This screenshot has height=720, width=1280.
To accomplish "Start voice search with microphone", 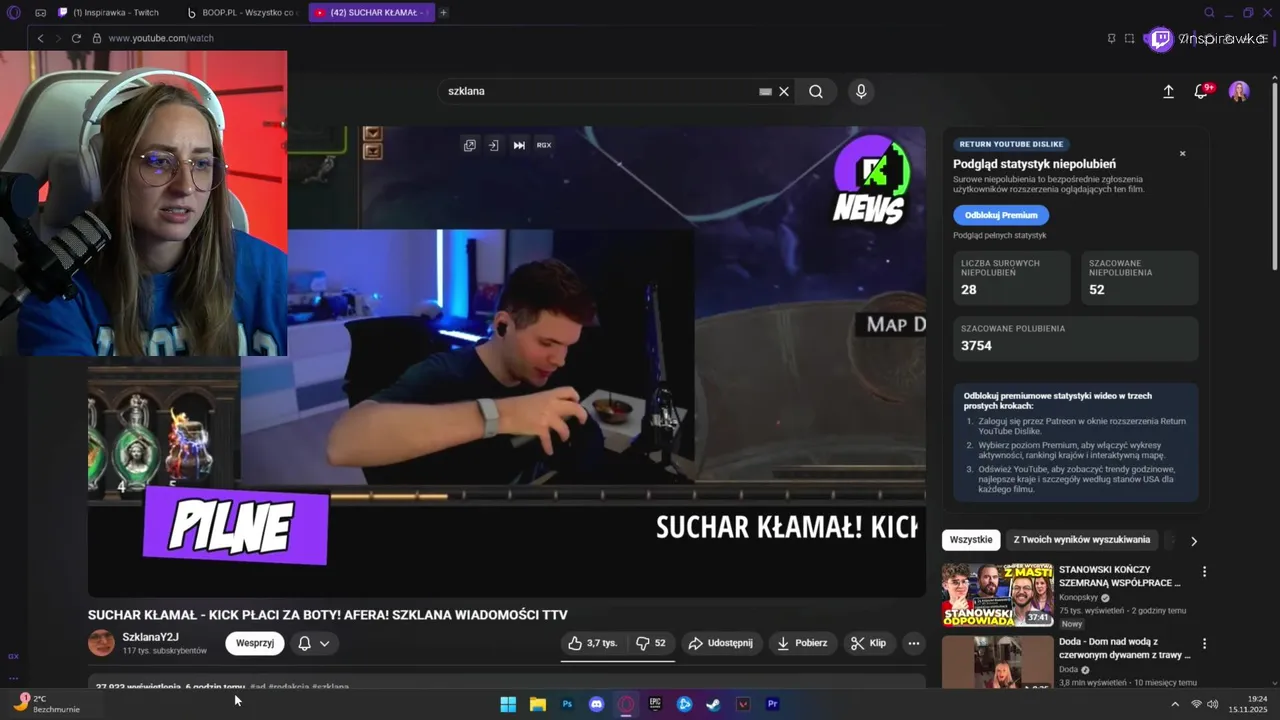I will click(x=861, y=91).
